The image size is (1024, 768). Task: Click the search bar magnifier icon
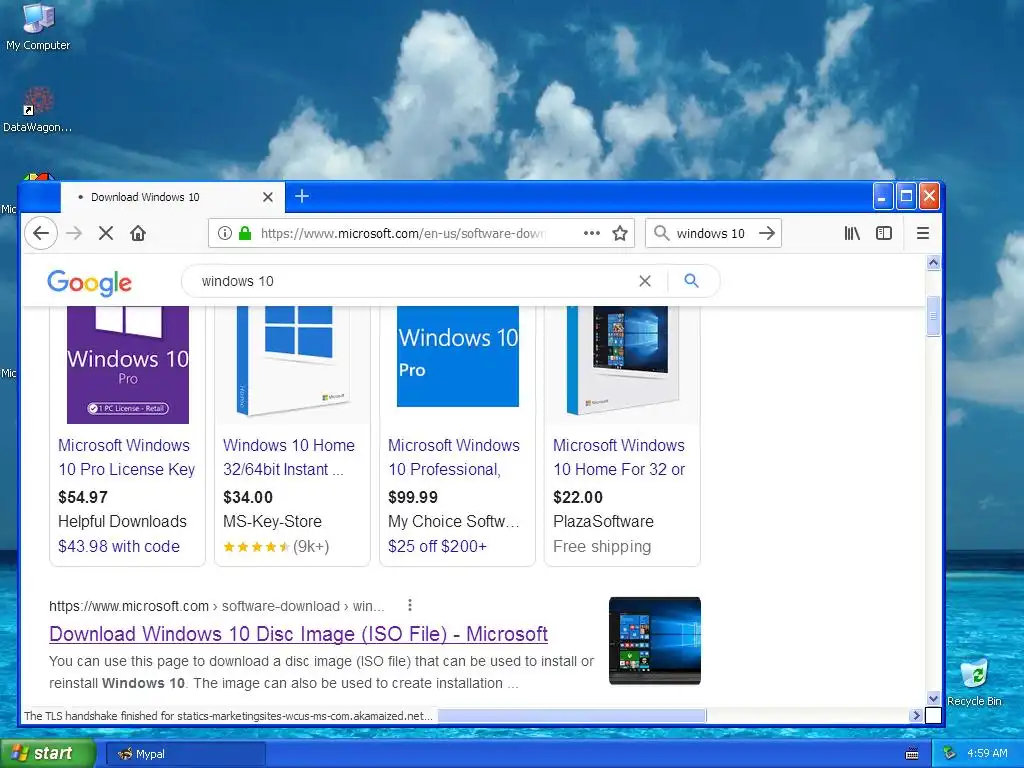(662, 233)
